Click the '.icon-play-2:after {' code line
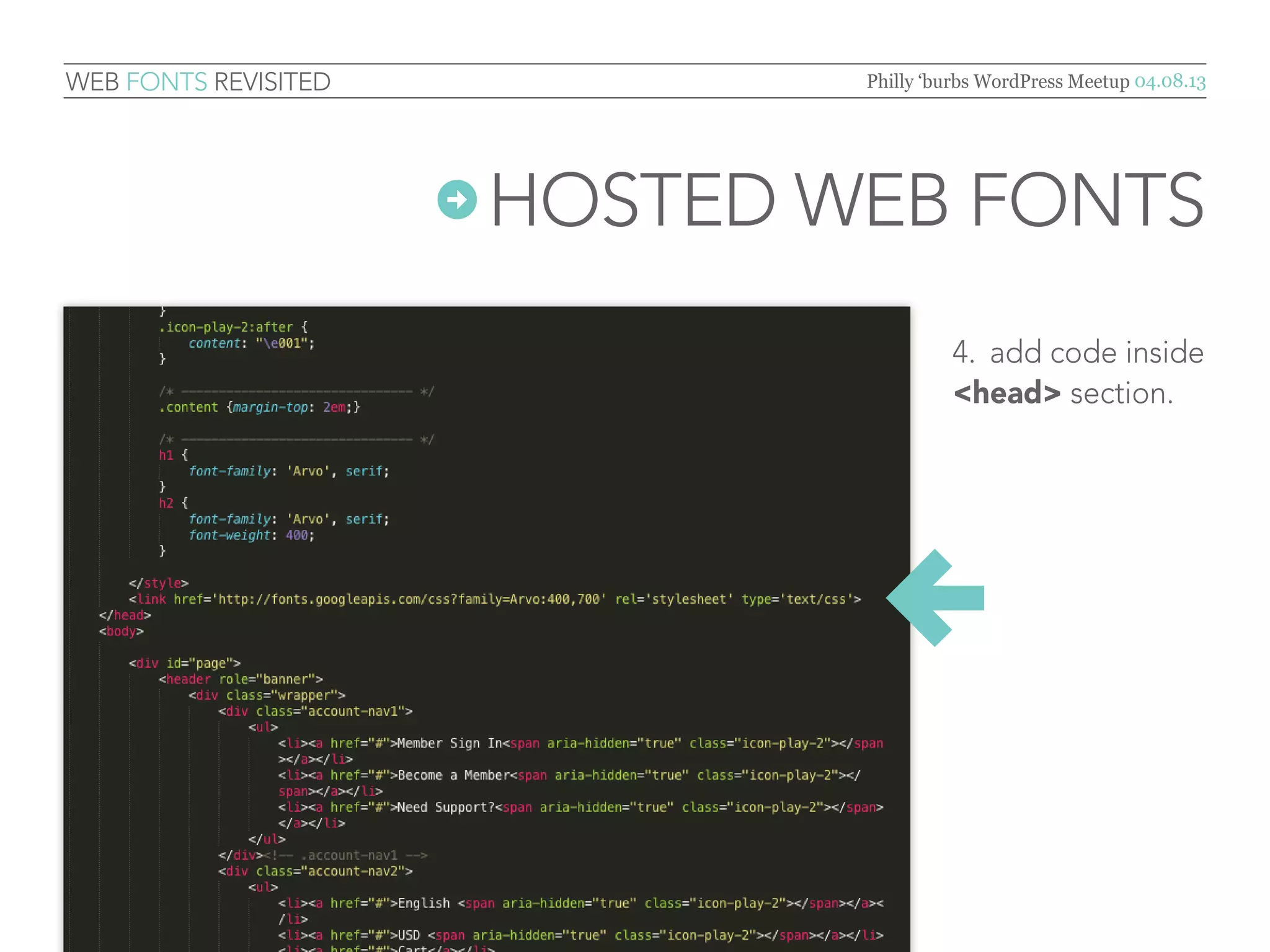This screenshot has width=1270, height=952. point(233,327)
